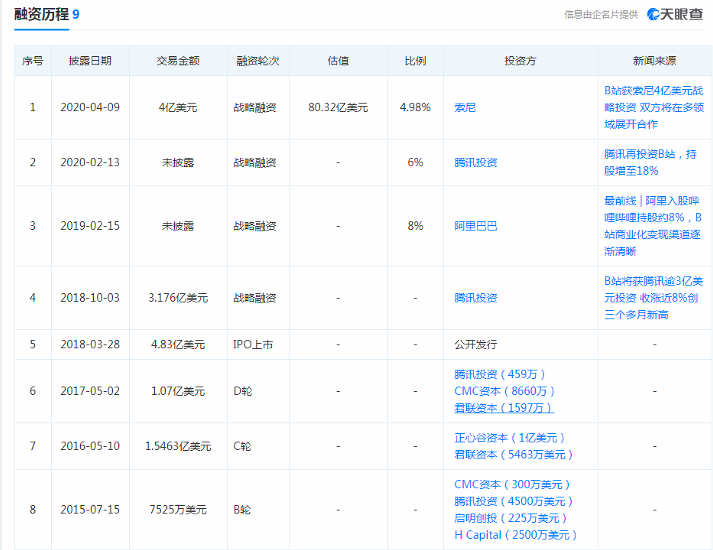Open news link 腾讯再投资B站
Screen dimensions: 713x550
(650, 163)
